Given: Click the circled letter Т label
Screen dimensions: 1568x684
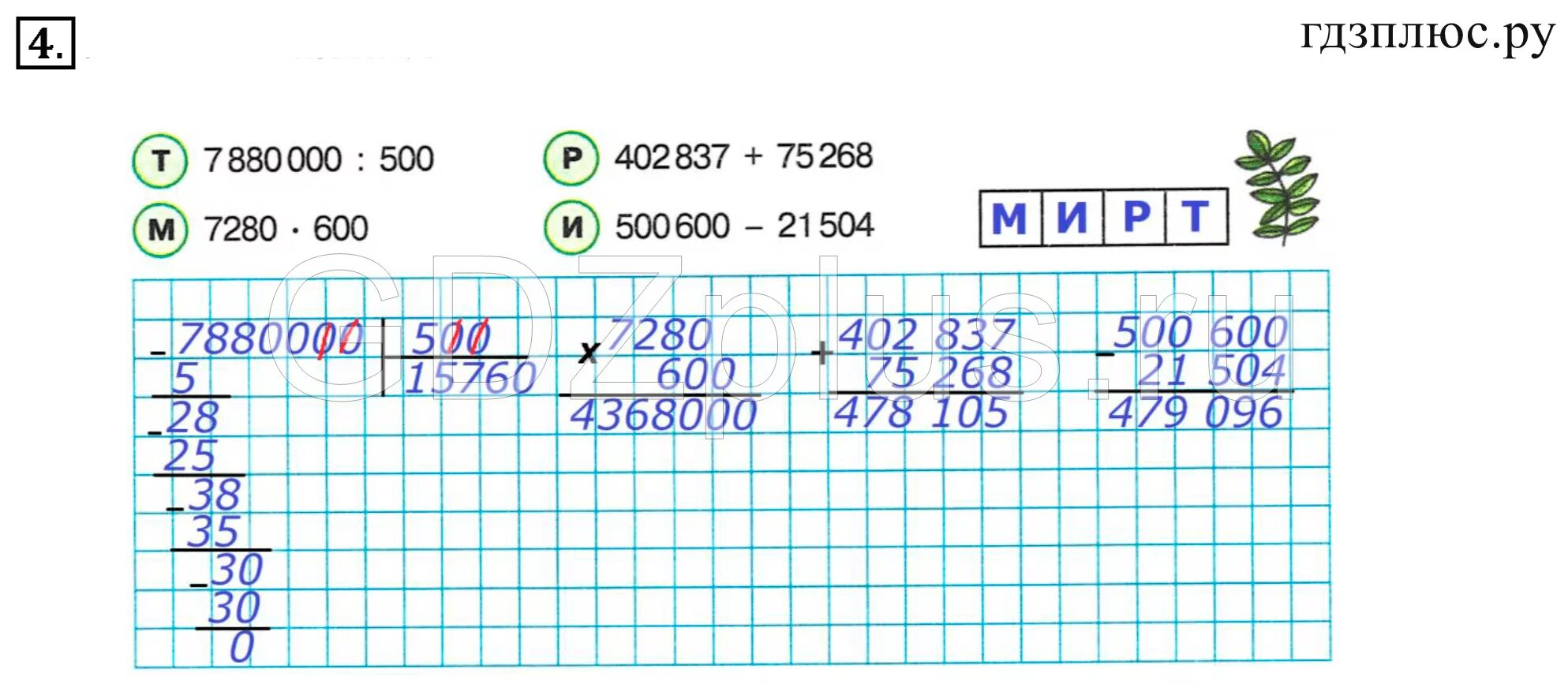Looking at the screenshot, I should pos(160,161).
